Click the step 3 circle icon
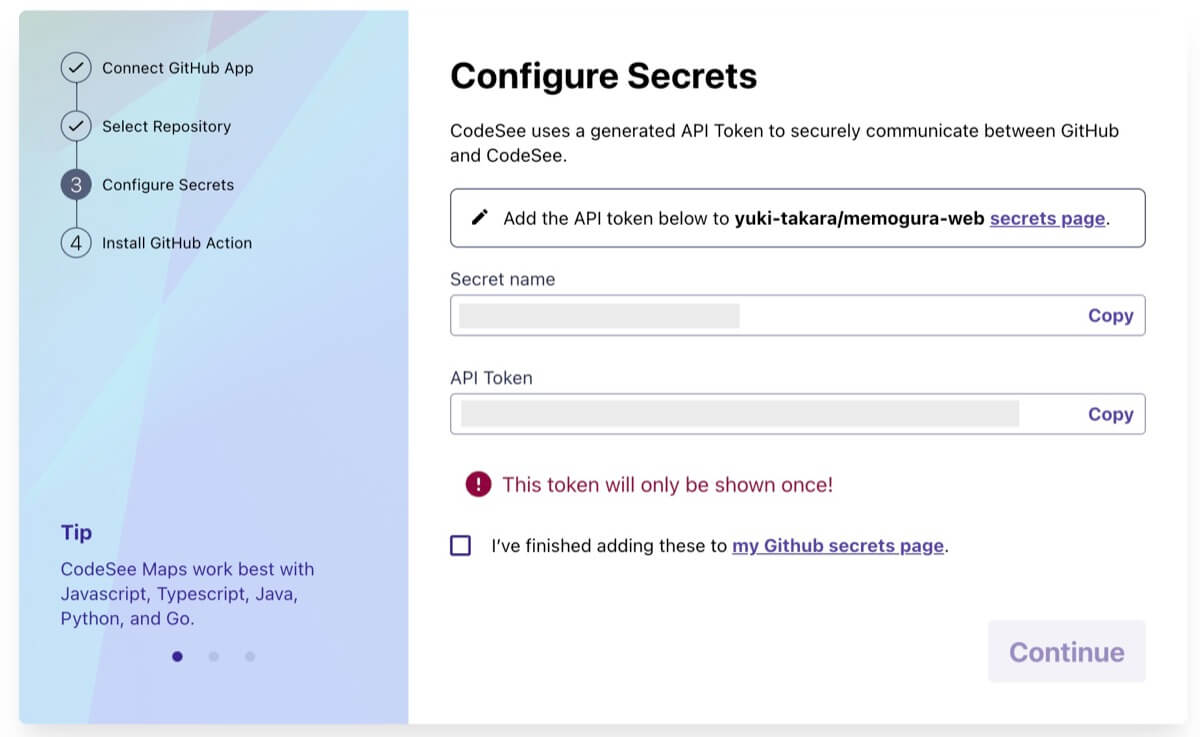1200x737 pixels. [x=76, y=185]
